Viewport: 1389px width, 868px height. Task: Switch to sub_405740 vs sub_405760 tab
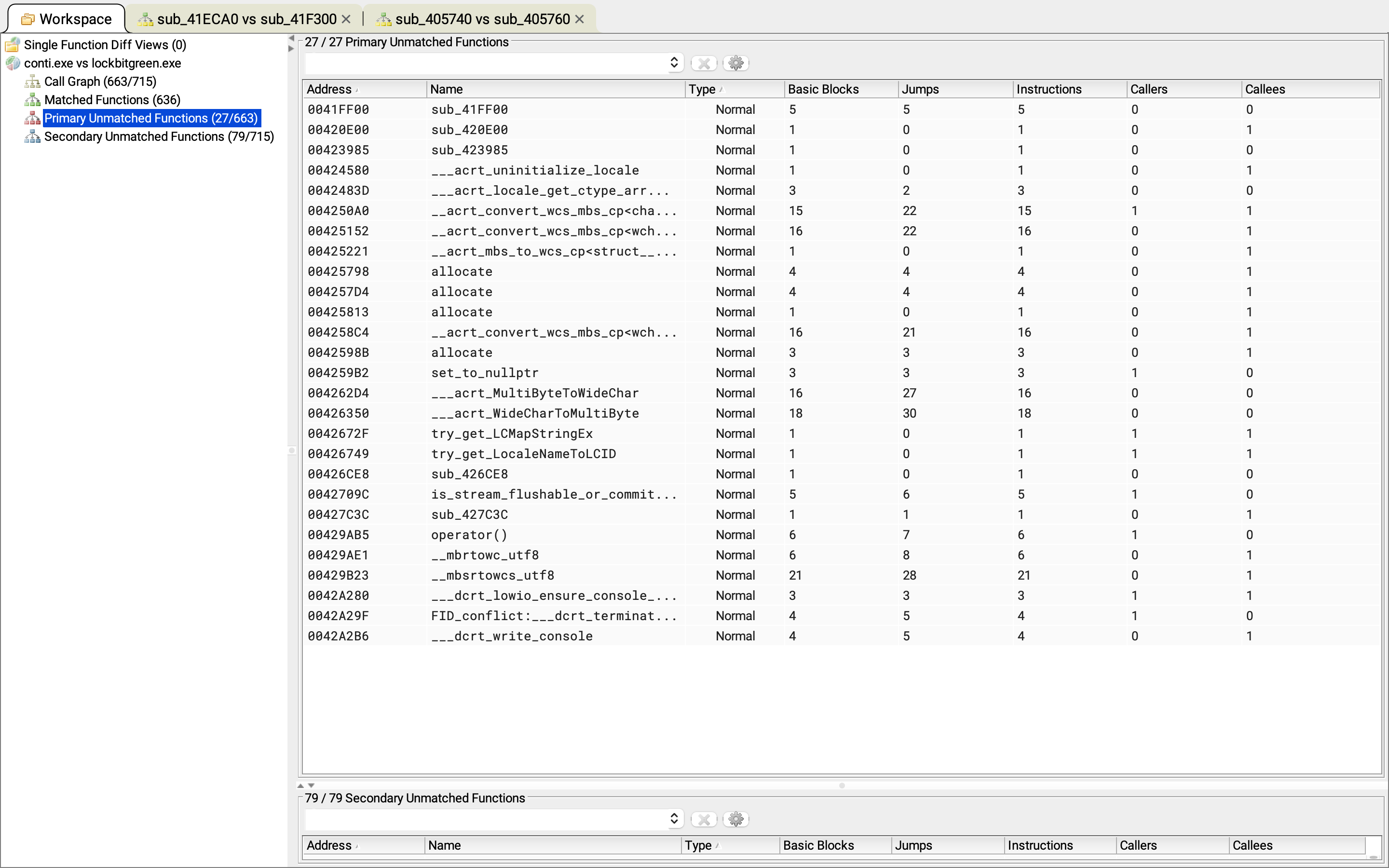click(480, 19)
